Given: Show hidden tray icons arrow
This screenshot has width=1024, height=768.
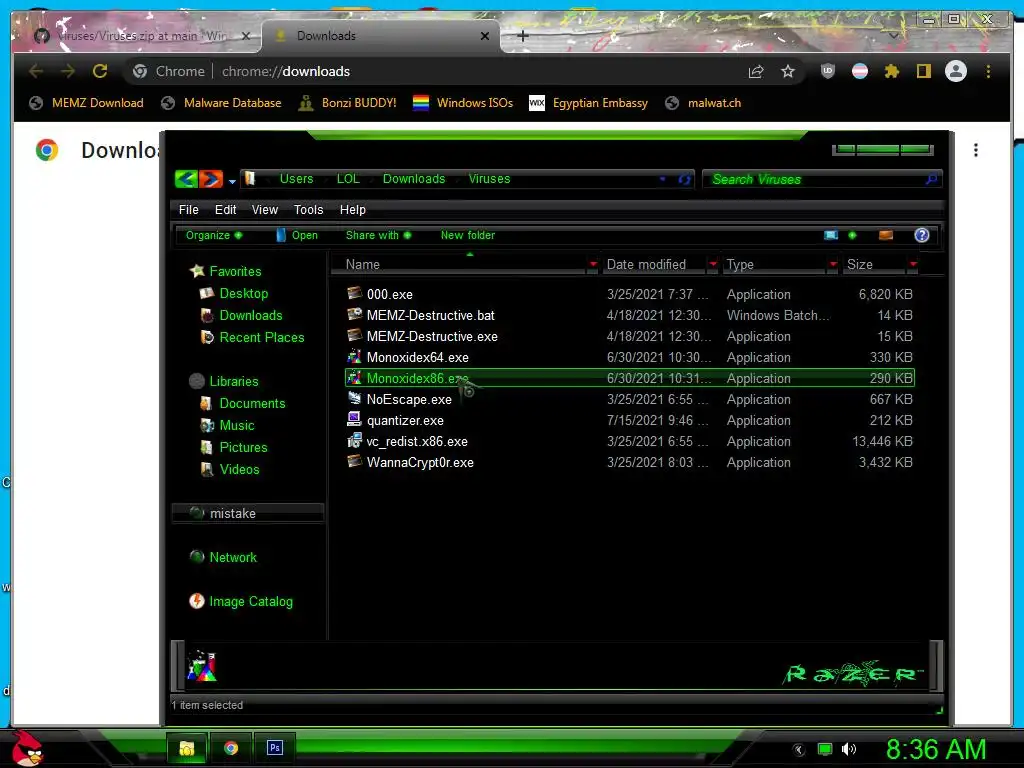Looking at the screenshot, I should coord(798,750).
